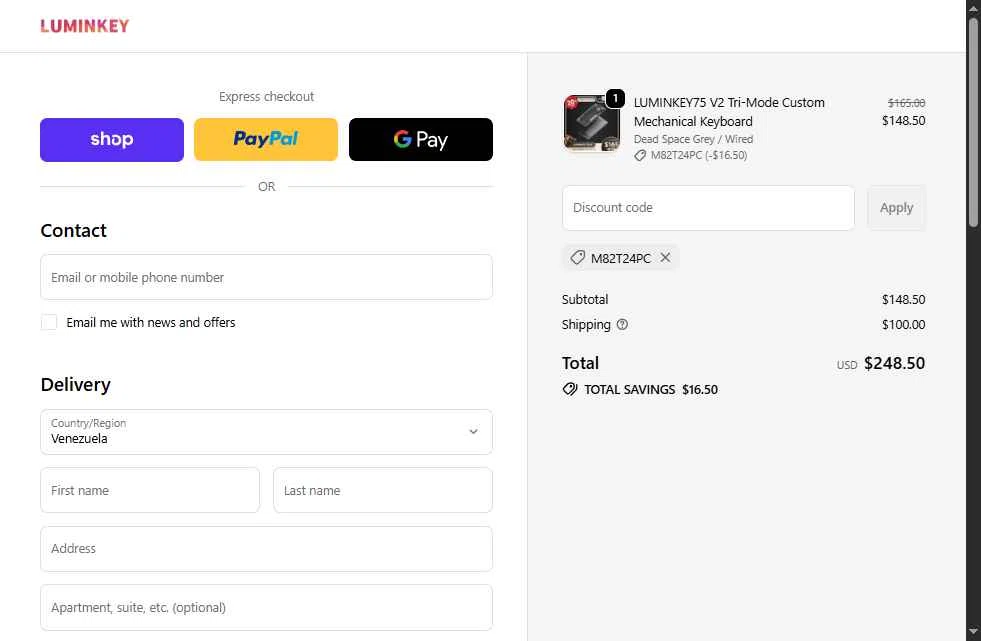Screen dimensions: 981x641
Task: Click the Delivery heading
Action: [76, 385]
